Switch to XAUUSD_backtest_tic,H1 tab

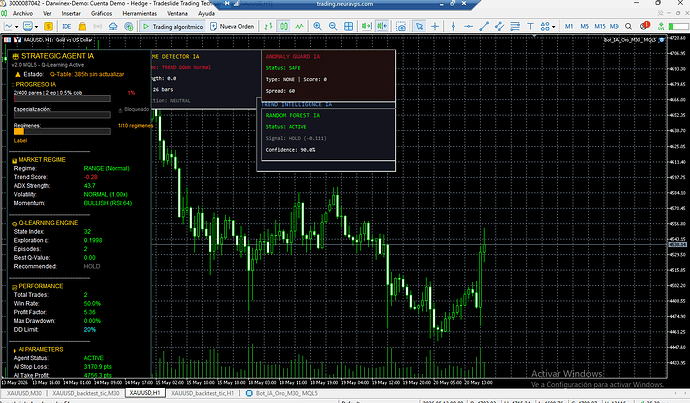[202, 393]
